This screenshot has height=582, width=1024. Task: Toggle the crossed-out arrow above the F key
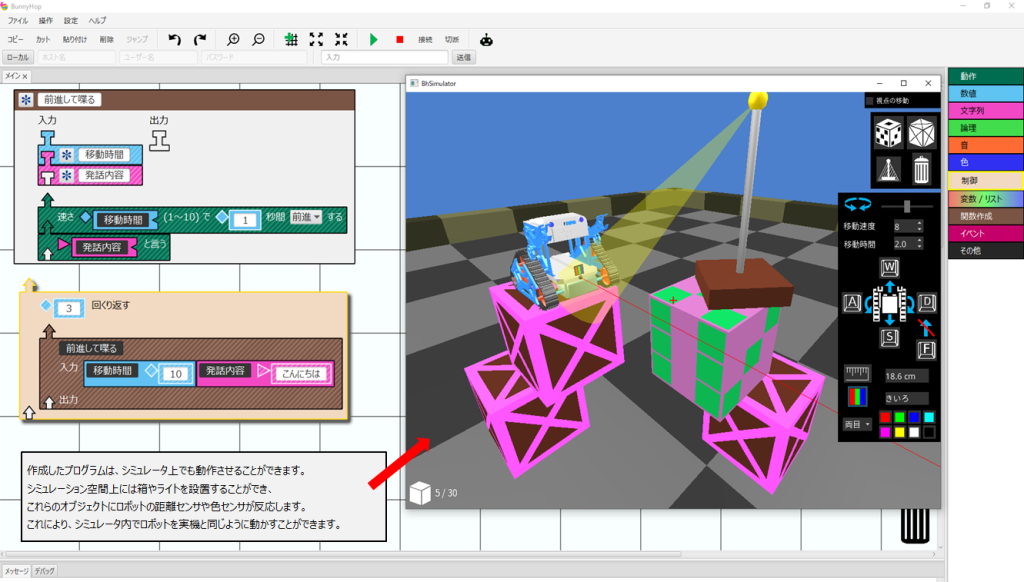[x=926, y=325]
